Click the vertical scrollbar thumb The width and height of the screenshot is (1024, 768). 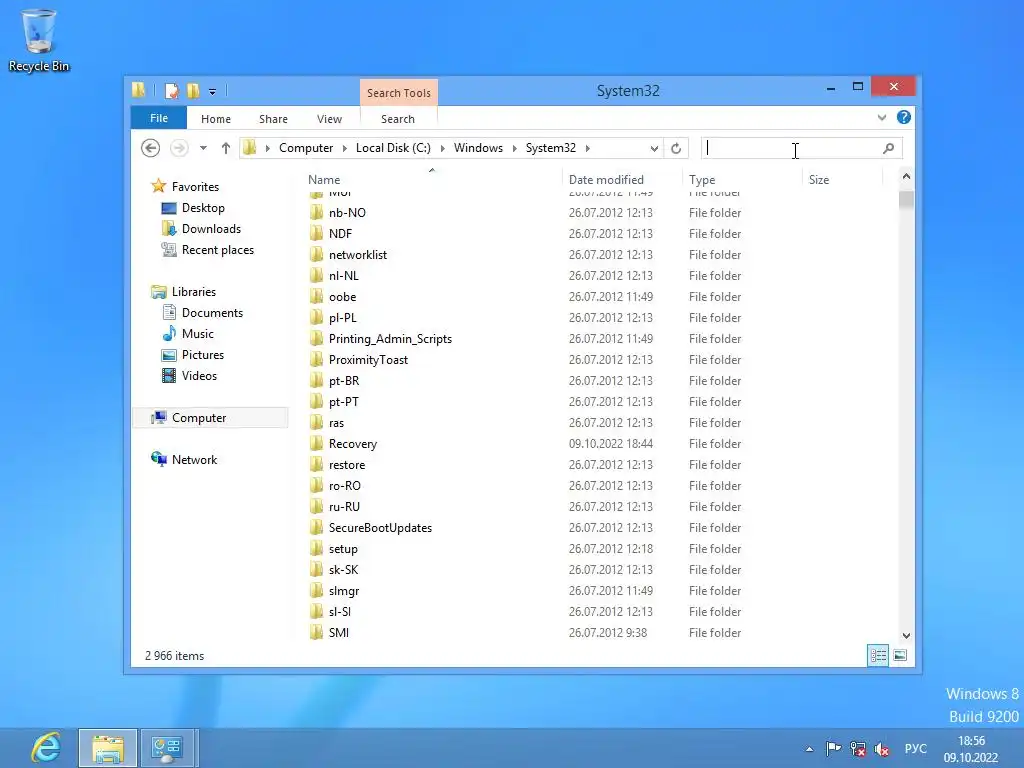pos(906,199)
